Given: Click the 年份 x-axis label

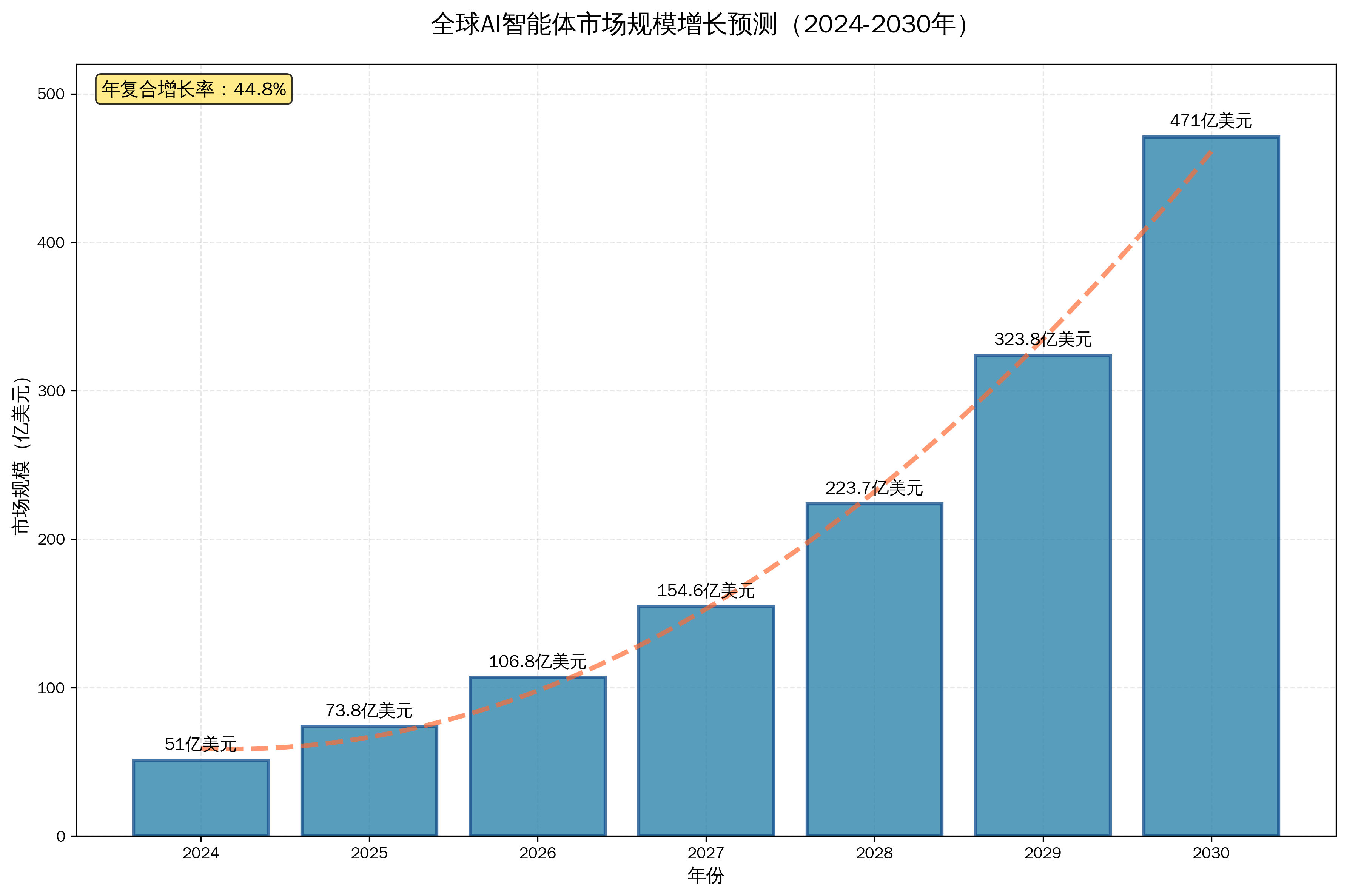Looking at the screenshot, I should coord(706,875).
